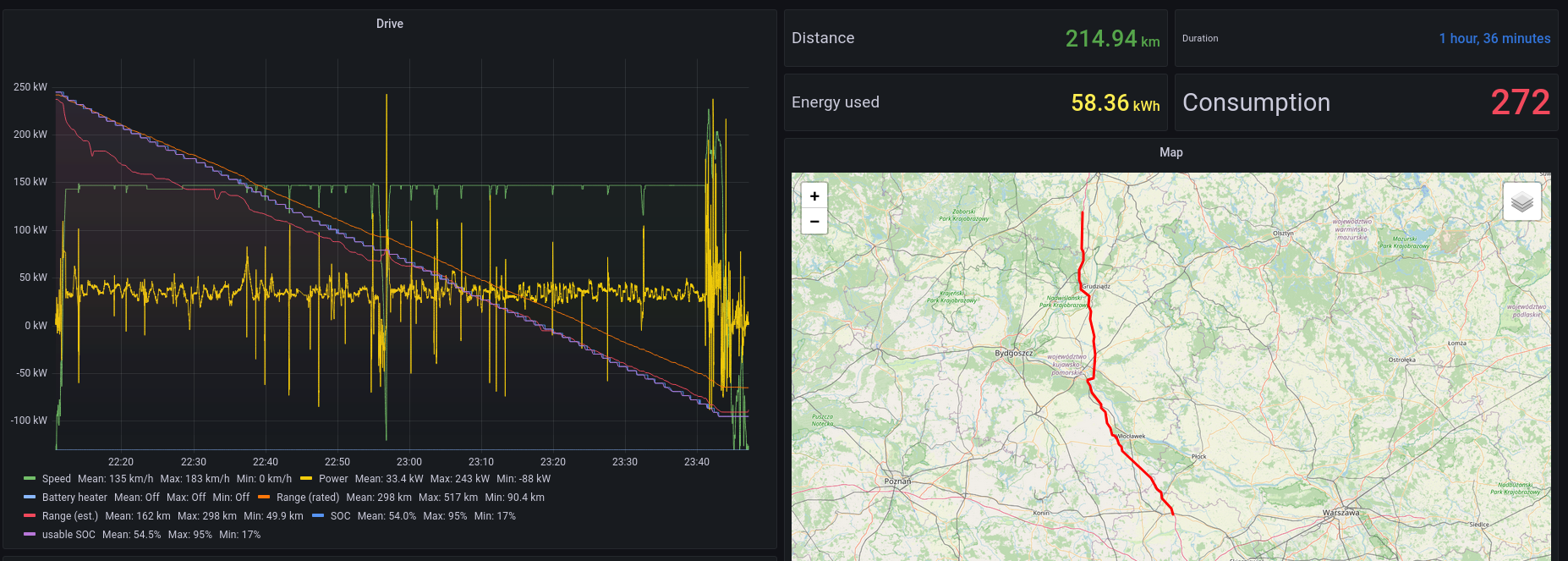Viewport: 1568px width, 561px height.
Task: Click the 23:00 time axis label
Action: (409, 462)
